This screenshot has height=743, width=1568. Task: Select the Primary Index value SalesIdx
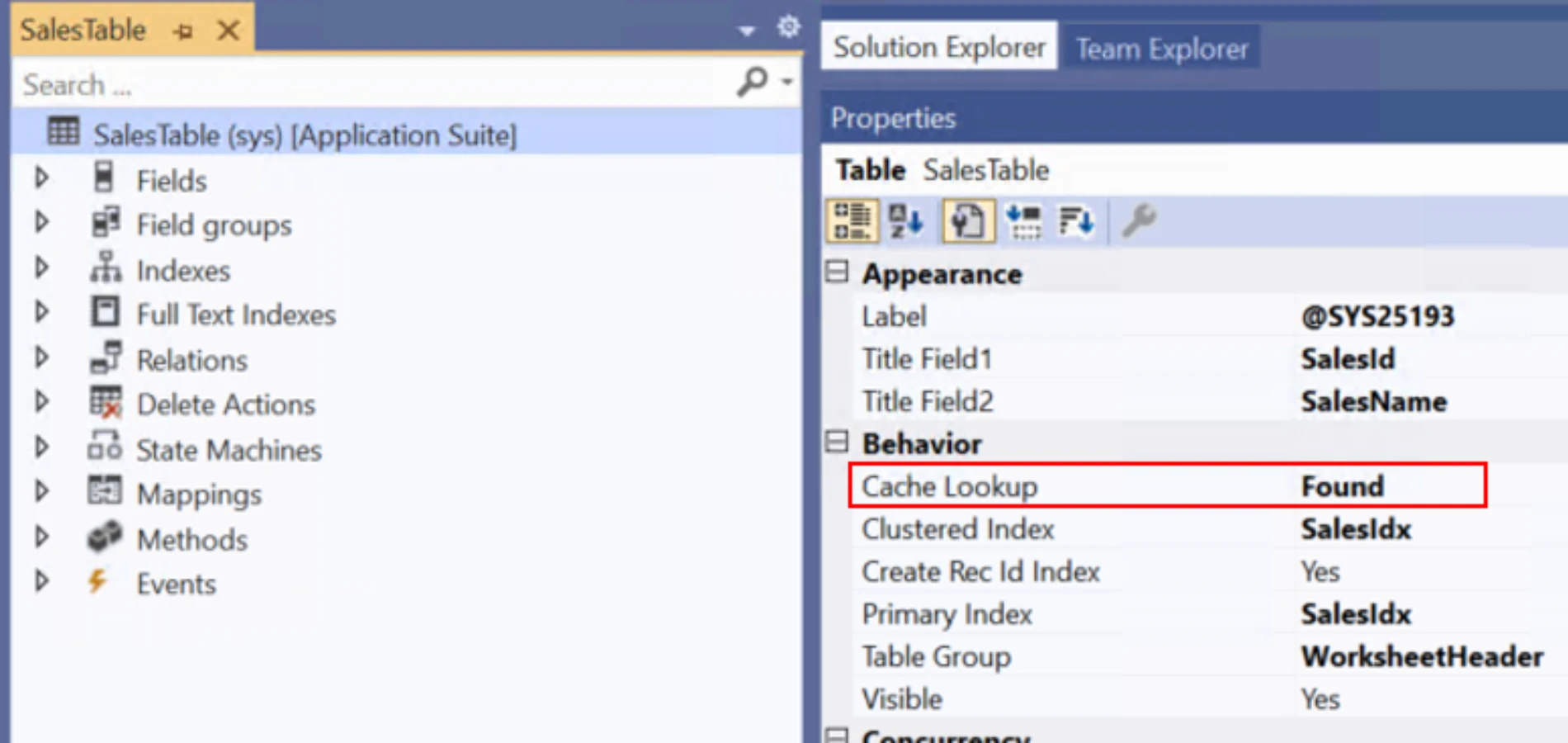pyautogui.click(x=1356, y=614)
